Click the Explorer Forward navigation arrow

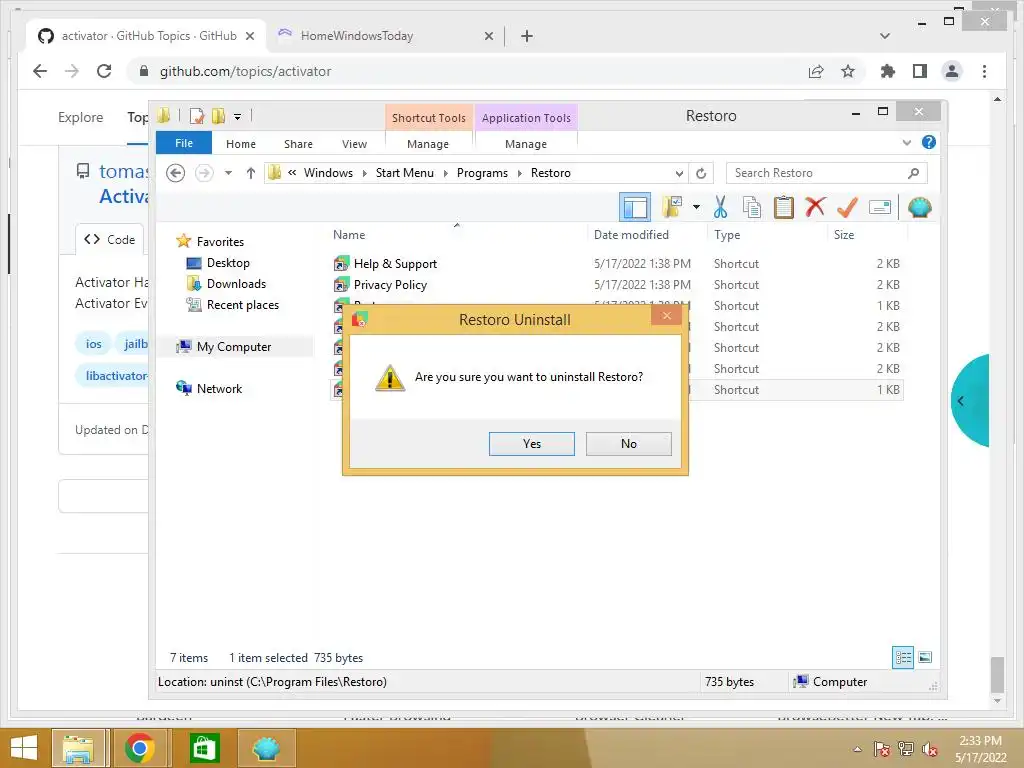[204, 173]
